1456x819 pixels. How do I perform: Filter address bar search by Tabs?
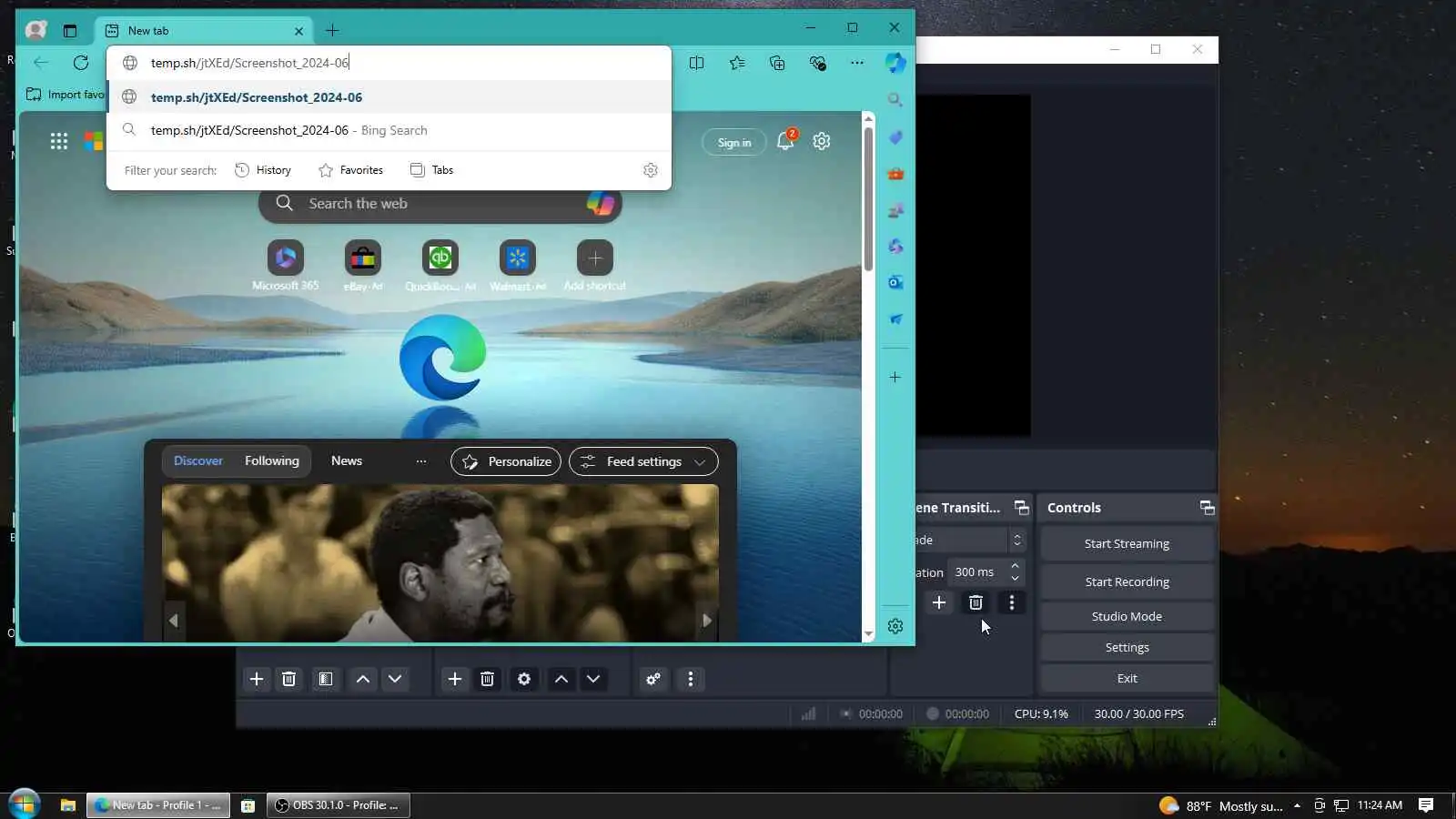click(x=431, y=170)
